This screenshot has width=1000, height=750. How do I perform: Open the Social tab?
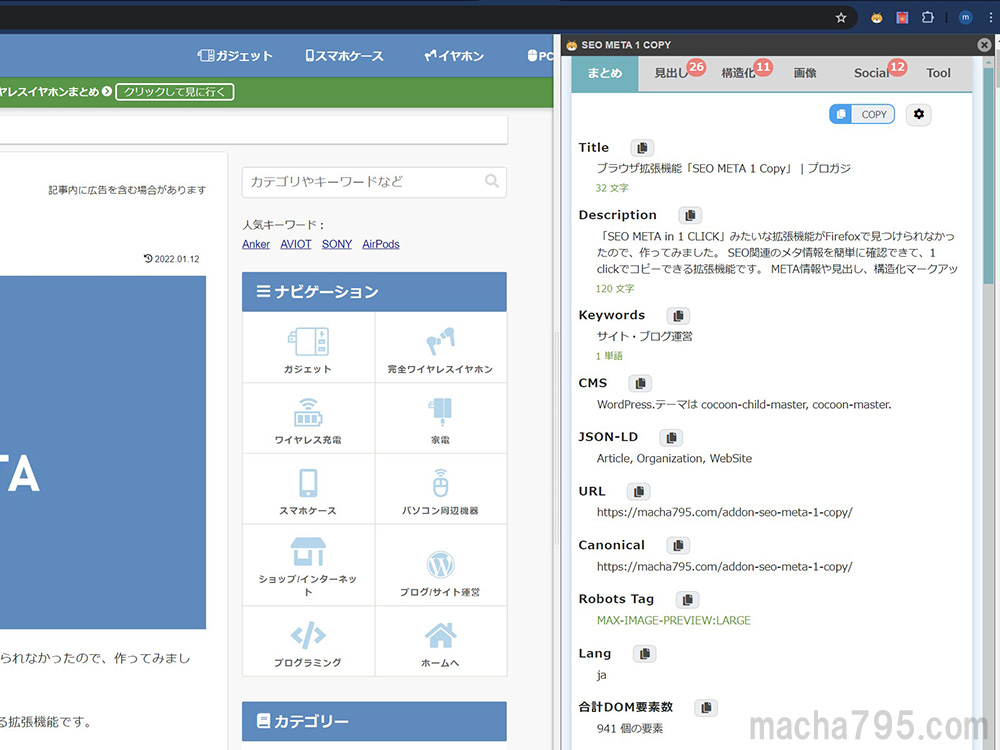coord(872,73)
